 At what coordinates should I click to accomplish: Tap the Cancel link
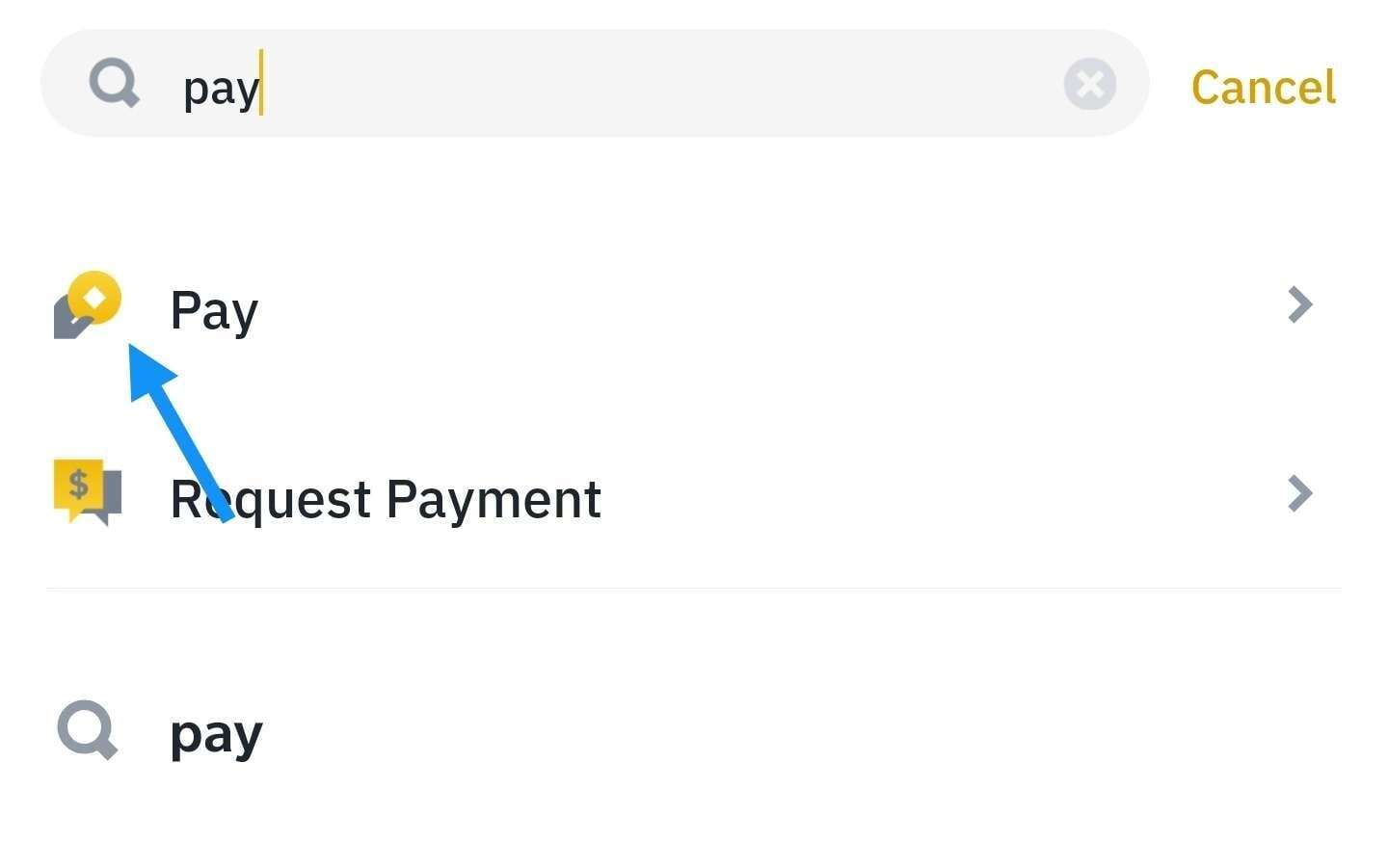(1263, 87)
